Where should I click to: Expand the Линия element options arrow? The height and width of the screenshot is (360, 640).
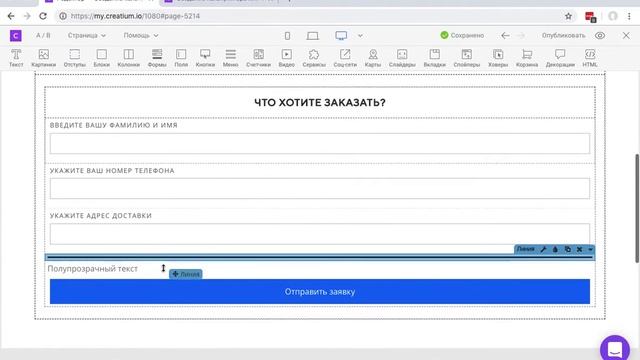(590, 249)
